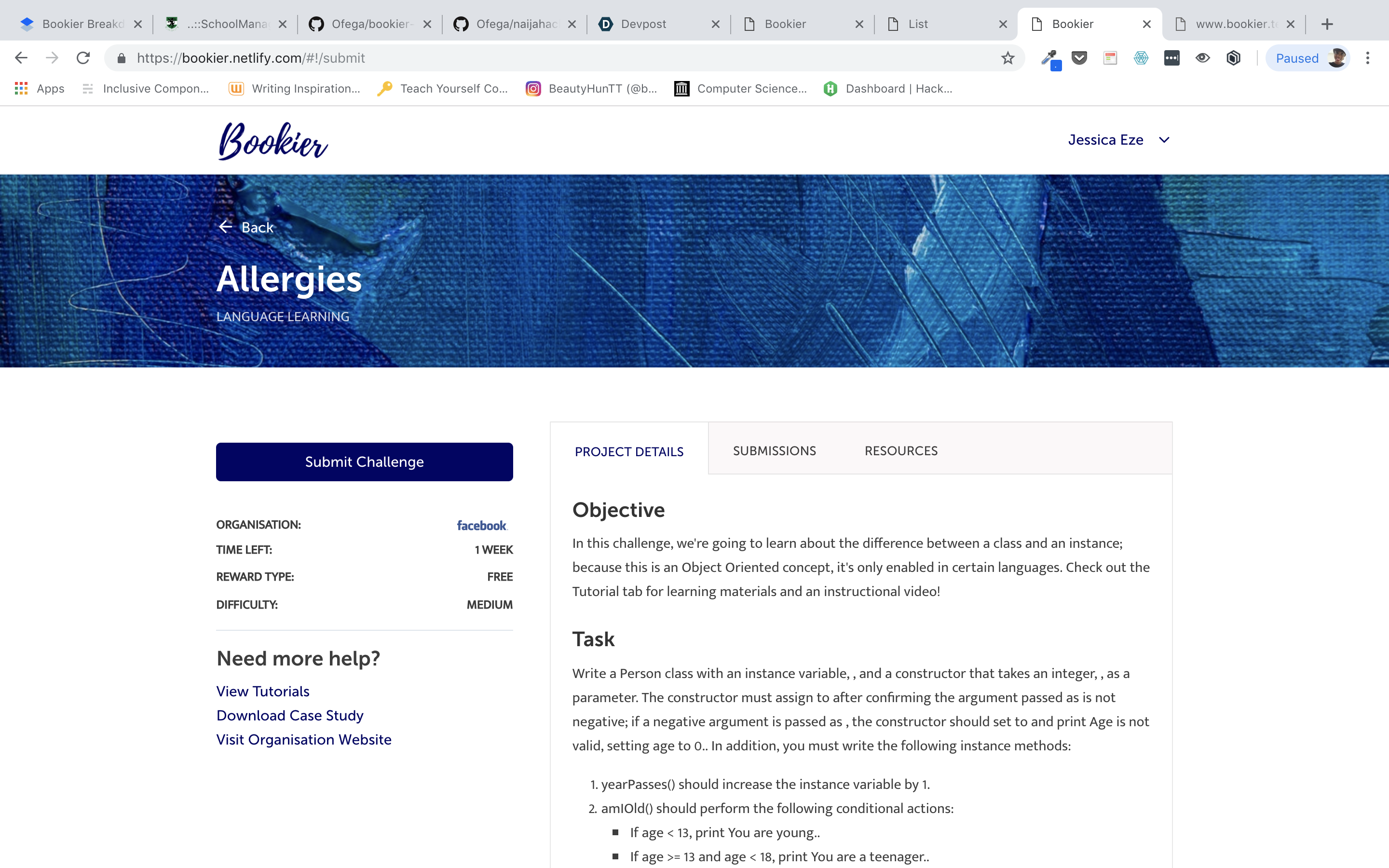Open the eyedropper extension icon
Screen dimensions: 1389x868
pyautogui.click(x=1050, y=58)
